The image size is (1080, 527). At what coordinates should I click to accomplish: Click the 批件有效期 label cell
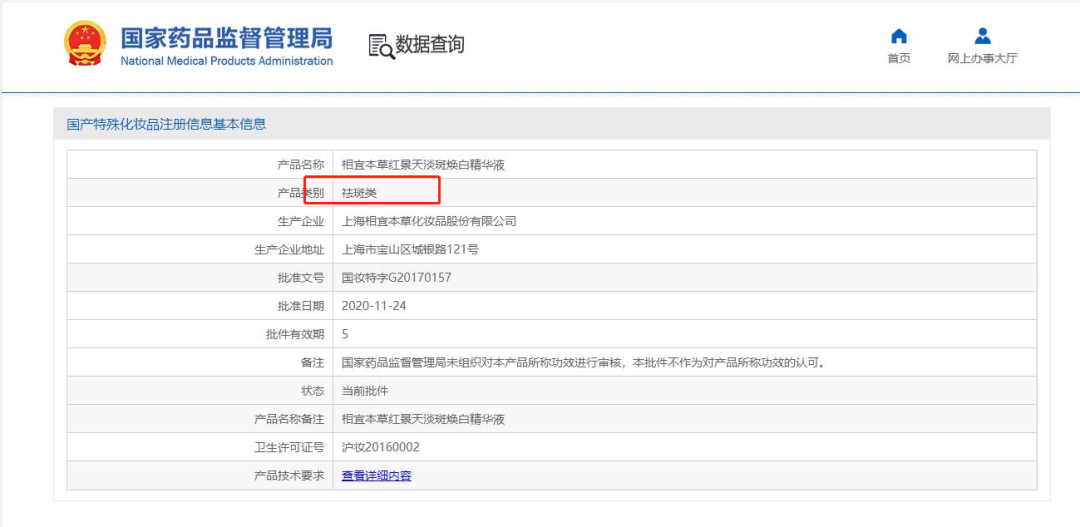coord(200,334)
